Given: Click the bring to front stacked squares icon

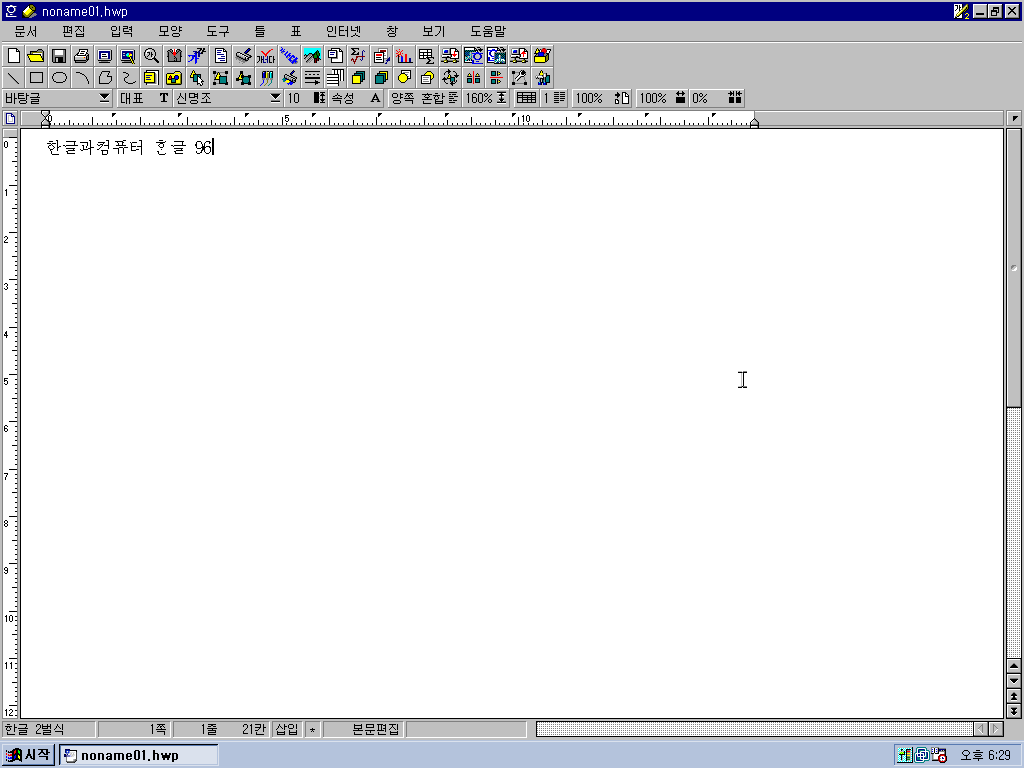Looking at the screenshot, I should [x=358, y=78].
